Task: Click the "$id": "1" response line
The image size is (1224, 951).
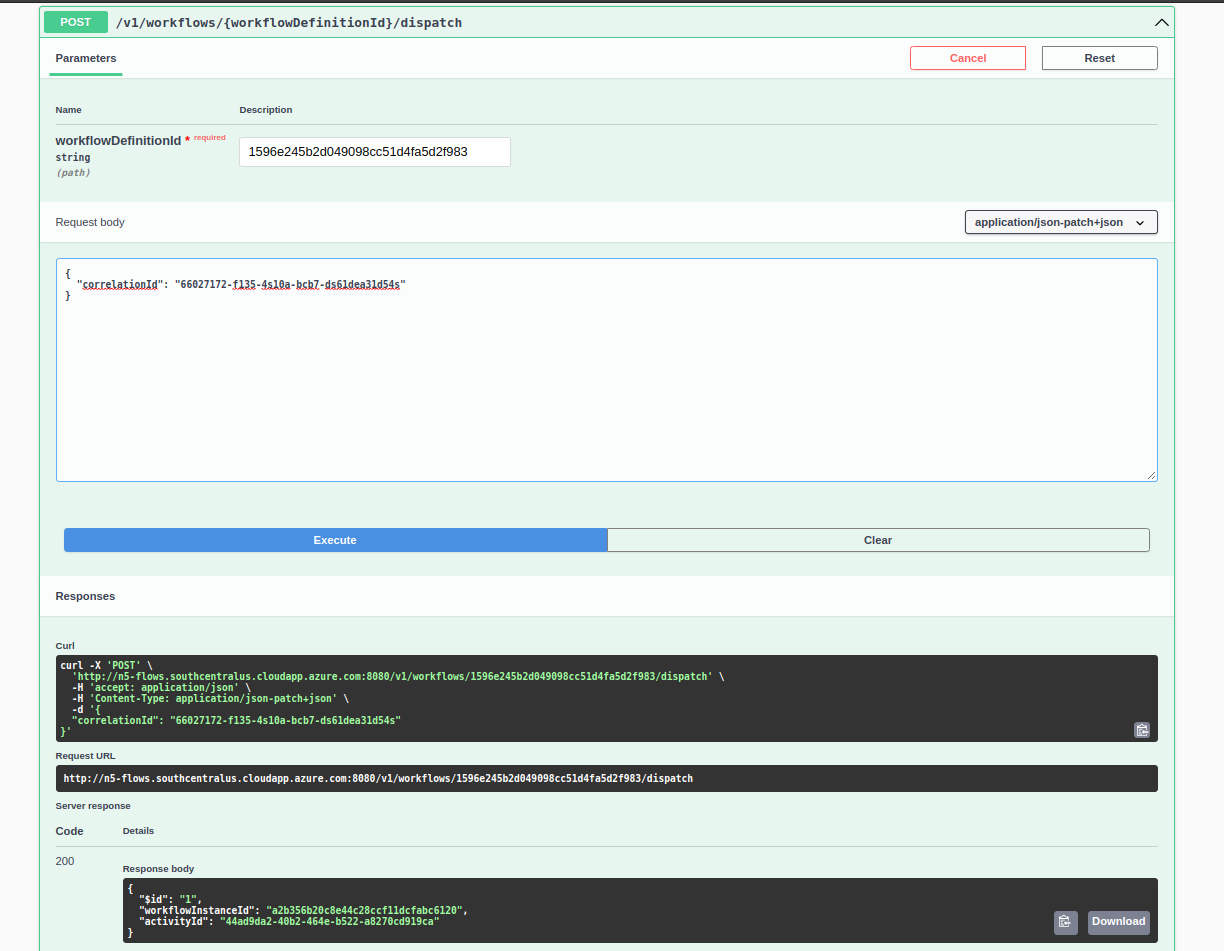Action: pyautogui.click(x=170, y=899)
